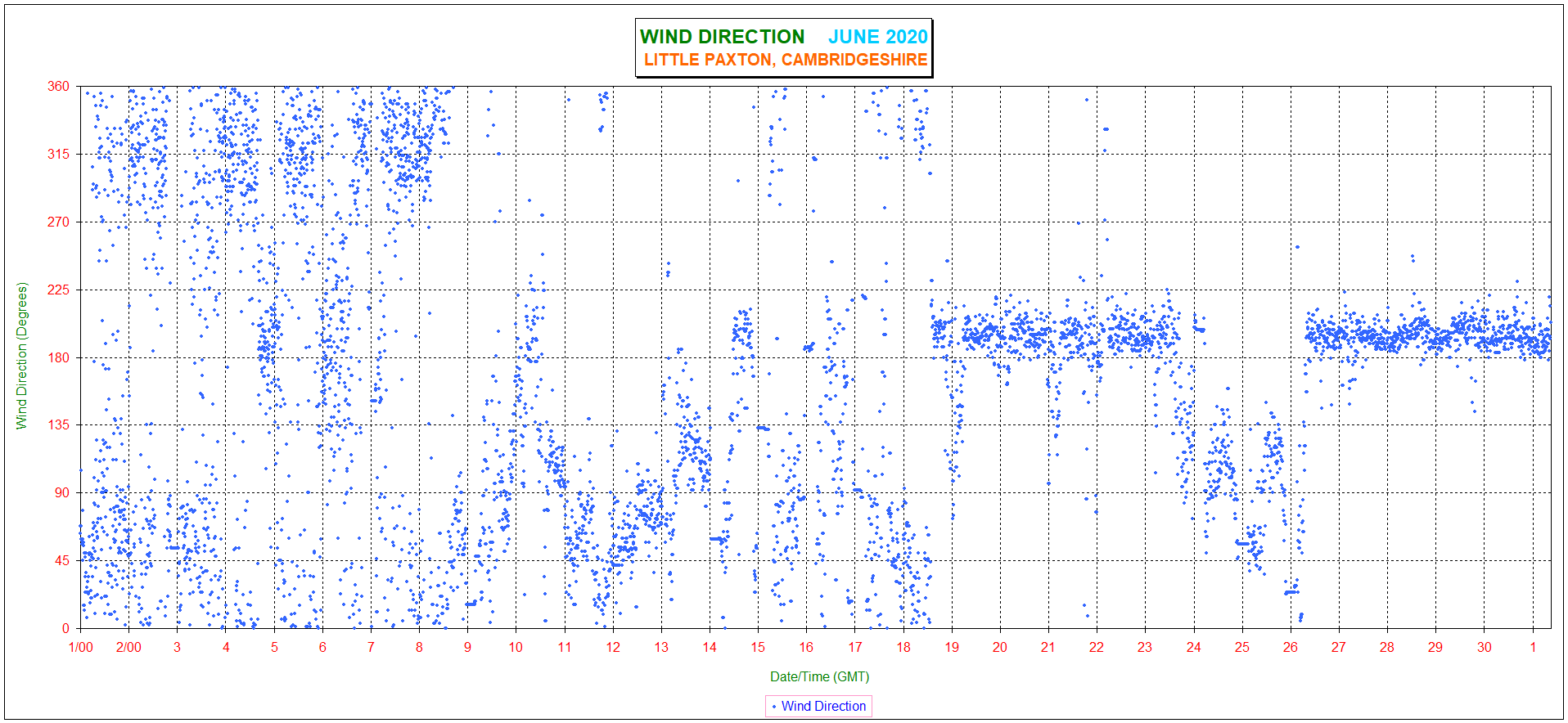Screen dimensions: 1568x723
Task: Click the y-axis value 270
Action: pyautogui.click(x=58, y=222)
